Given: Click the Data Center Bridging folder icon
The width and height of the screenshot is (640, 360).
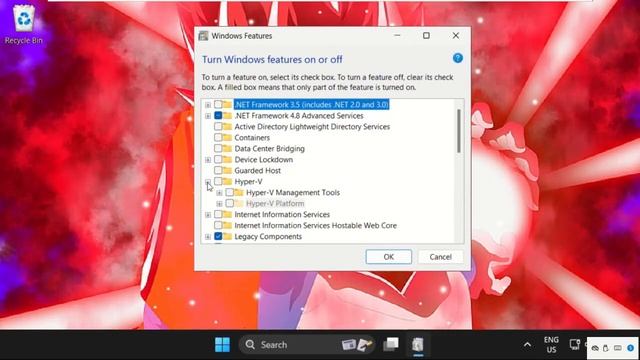Looking at the screenshot, I should [227, 149].
